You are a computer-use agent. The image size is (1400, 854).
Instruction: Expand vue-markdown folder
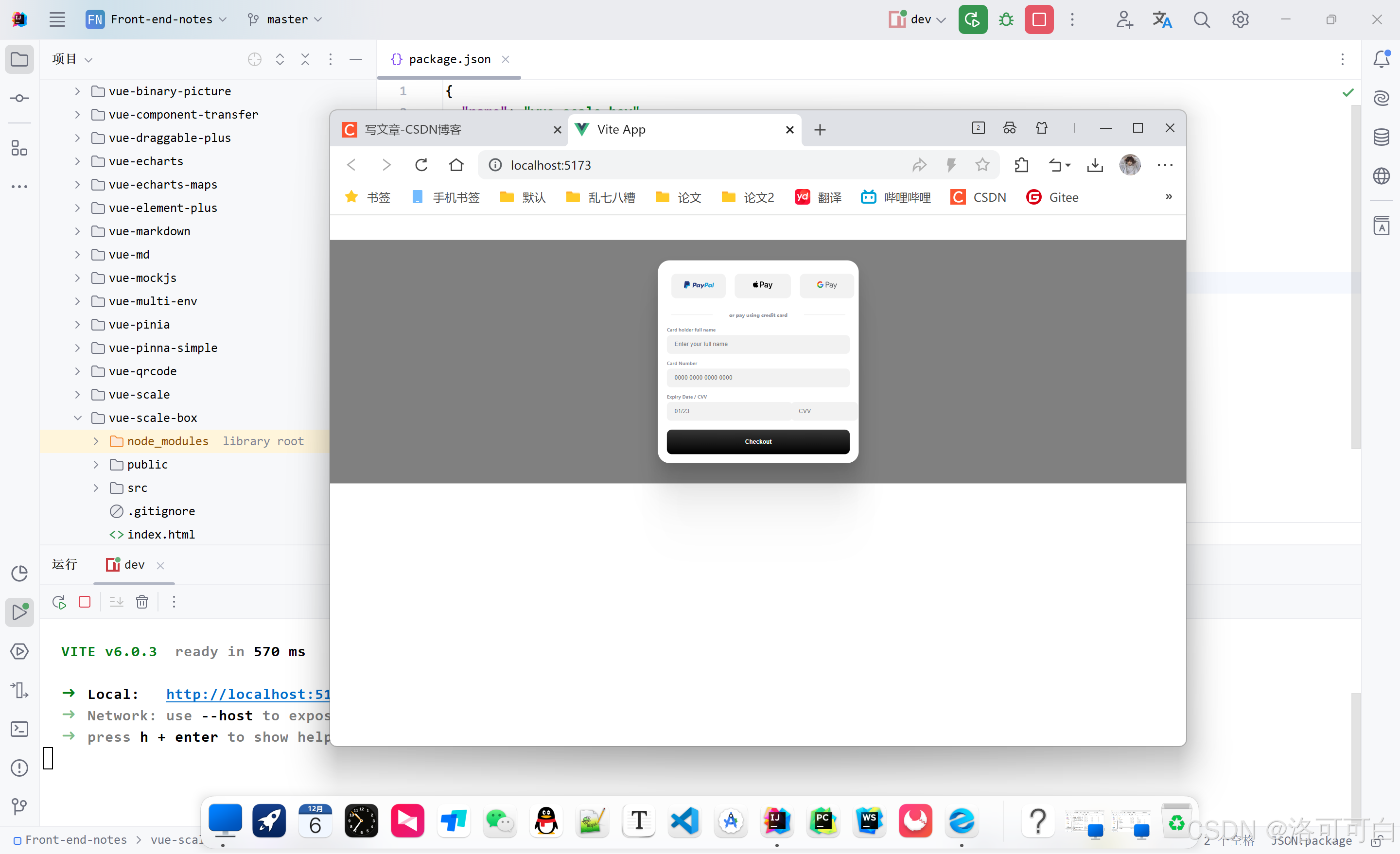(x=77, y=231)
